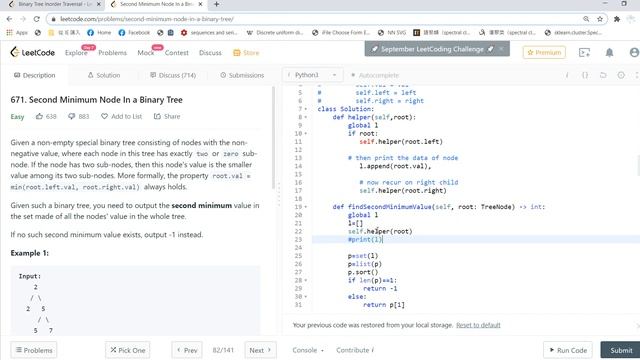Open the Explore menu
The image size is (640, 360).
pos(76,53)
